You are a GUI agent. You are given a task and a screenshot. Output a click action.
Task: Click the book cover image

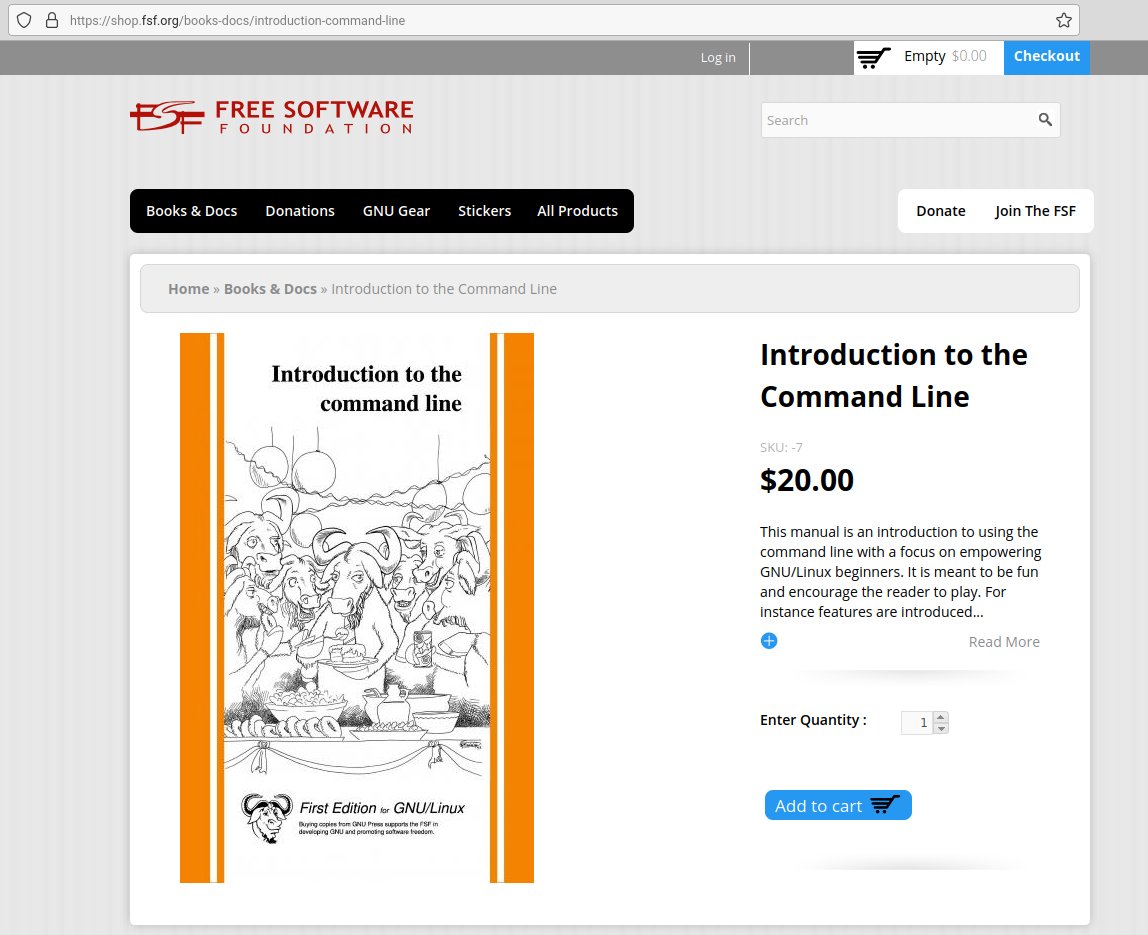pos(357,607)
